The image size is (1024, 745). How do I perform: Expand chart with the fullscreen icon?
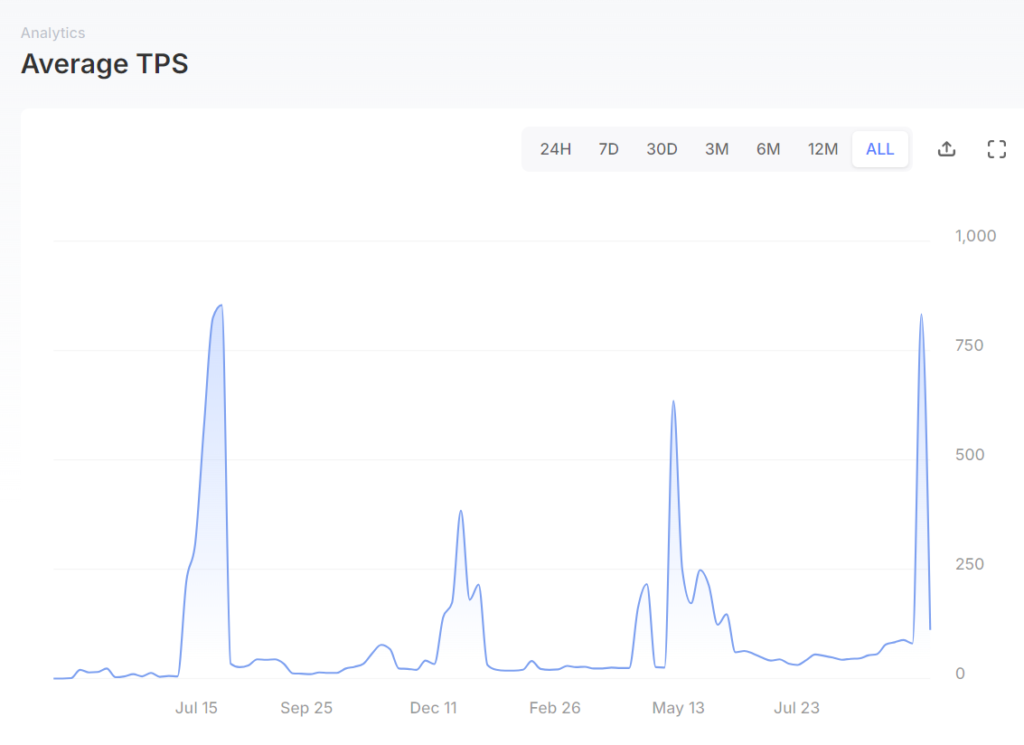[996, 149]
